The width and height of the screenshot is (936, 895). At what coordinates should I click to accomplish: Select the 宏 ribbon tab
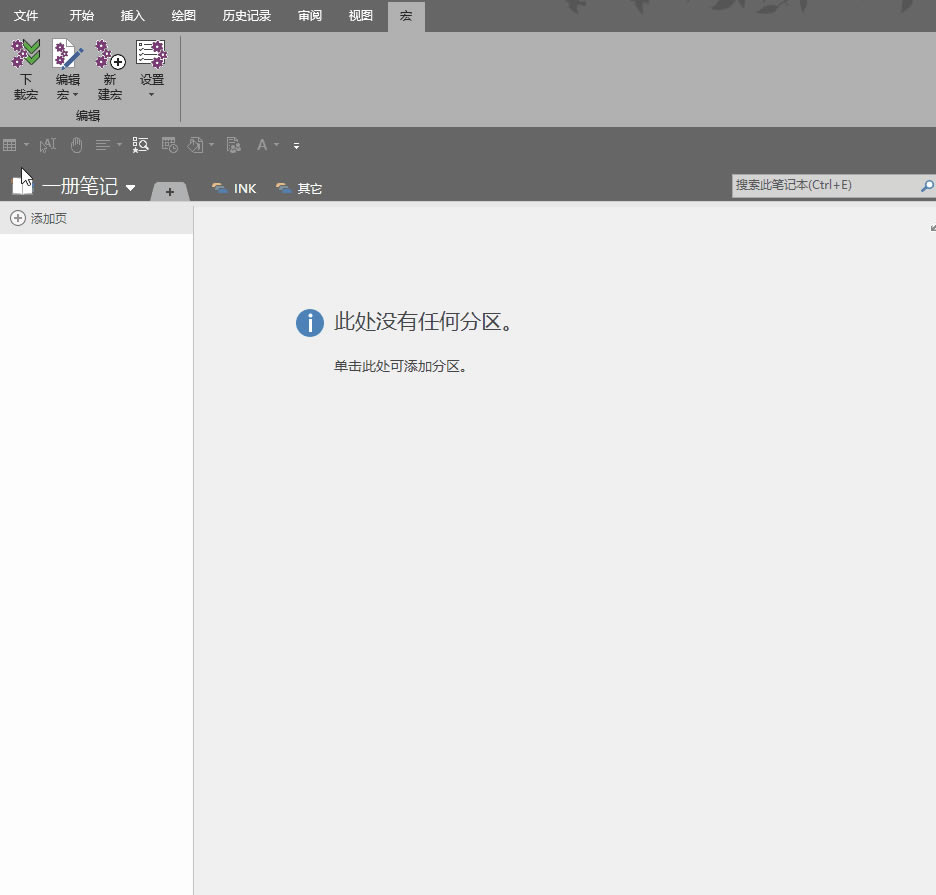click(406, 16)
